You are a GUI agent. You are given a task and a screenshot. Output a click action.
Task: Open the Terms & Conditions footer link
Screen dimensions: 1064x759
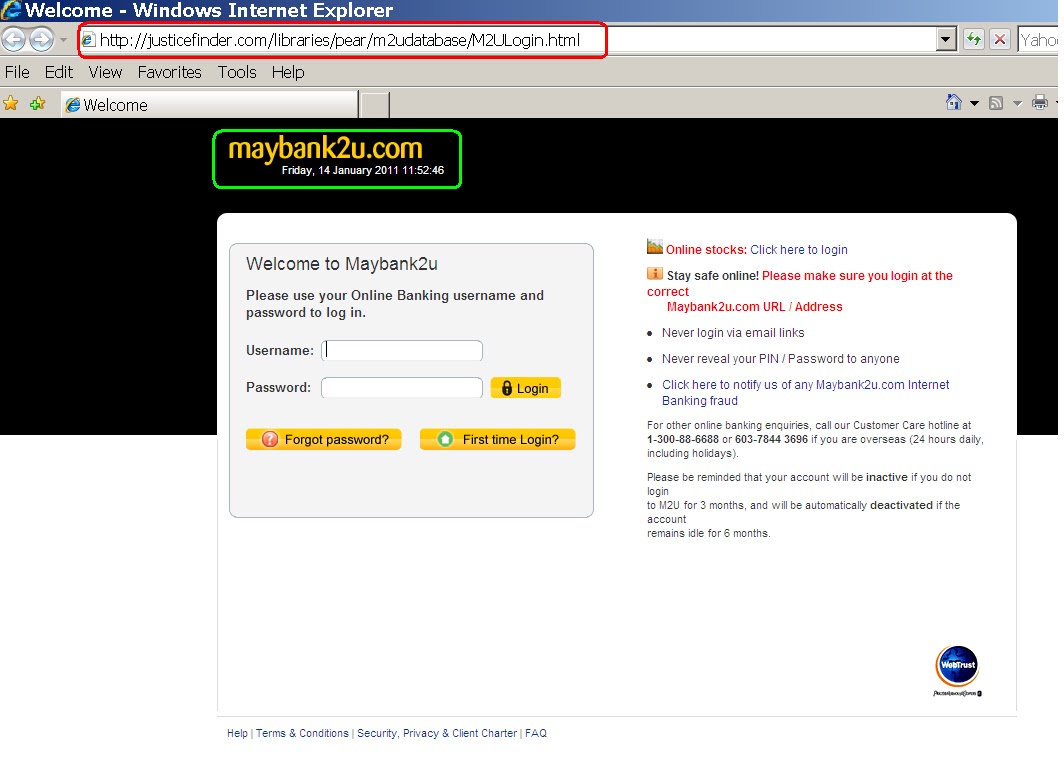pyautogui.click(x=302, y=733)
